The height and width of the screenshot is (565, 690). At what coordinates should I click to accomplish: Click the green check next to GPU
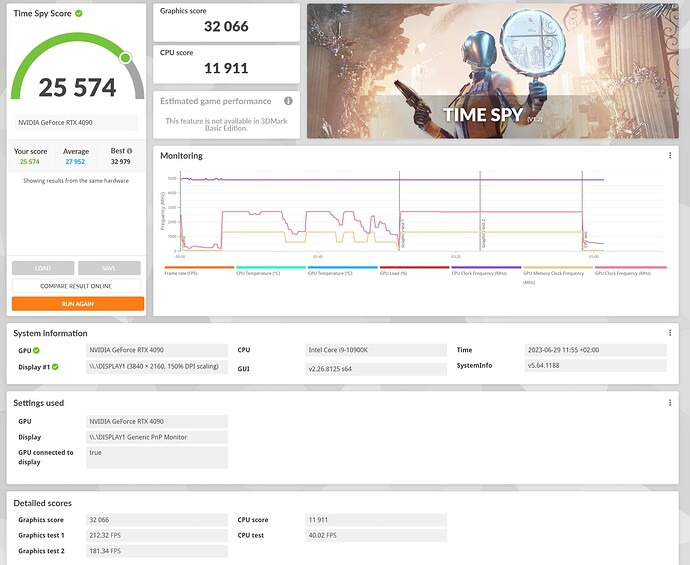(x=36, y=351)
